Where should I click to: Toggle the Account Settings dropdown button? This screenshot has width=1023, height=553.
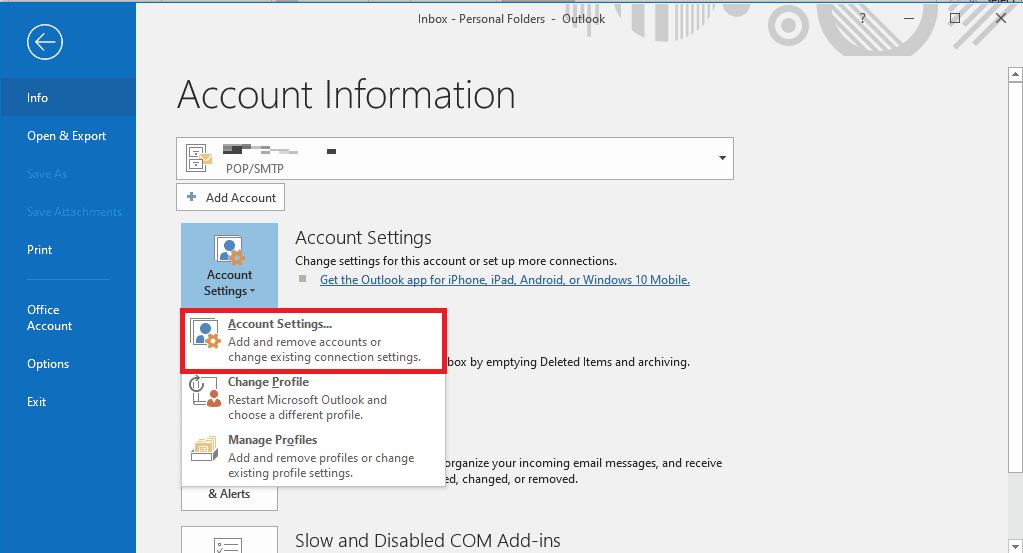click(x=229, y=265)
